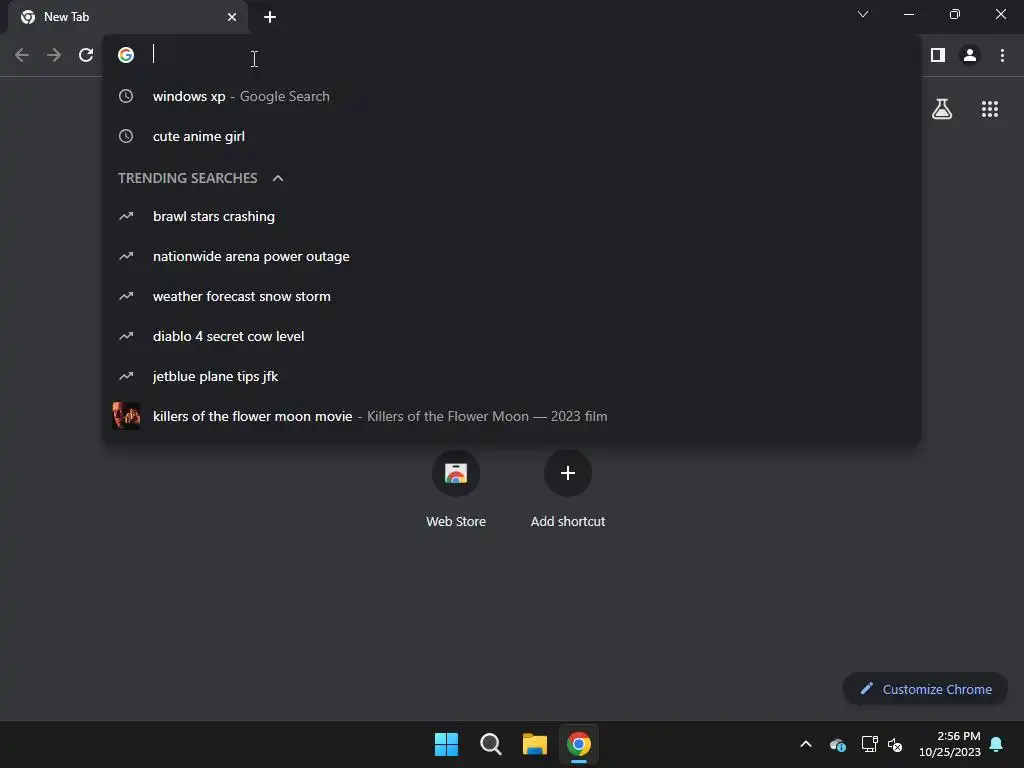Select 'killers of the flower moon movie' suggestion
The width and height of the screenshot is (1024, 768).
tap(511, 416)
